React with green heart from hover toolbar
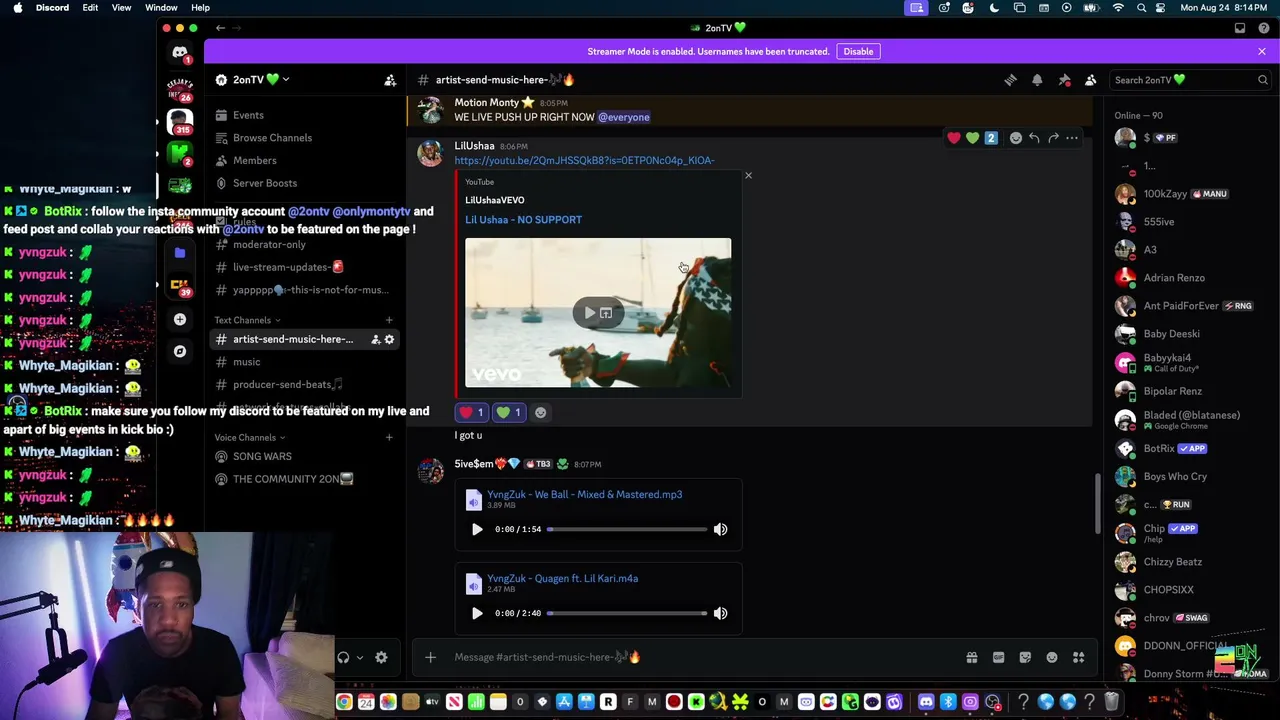Image resolution: width=1280 pixels, height=720 pixels. [x=972, y=138]
